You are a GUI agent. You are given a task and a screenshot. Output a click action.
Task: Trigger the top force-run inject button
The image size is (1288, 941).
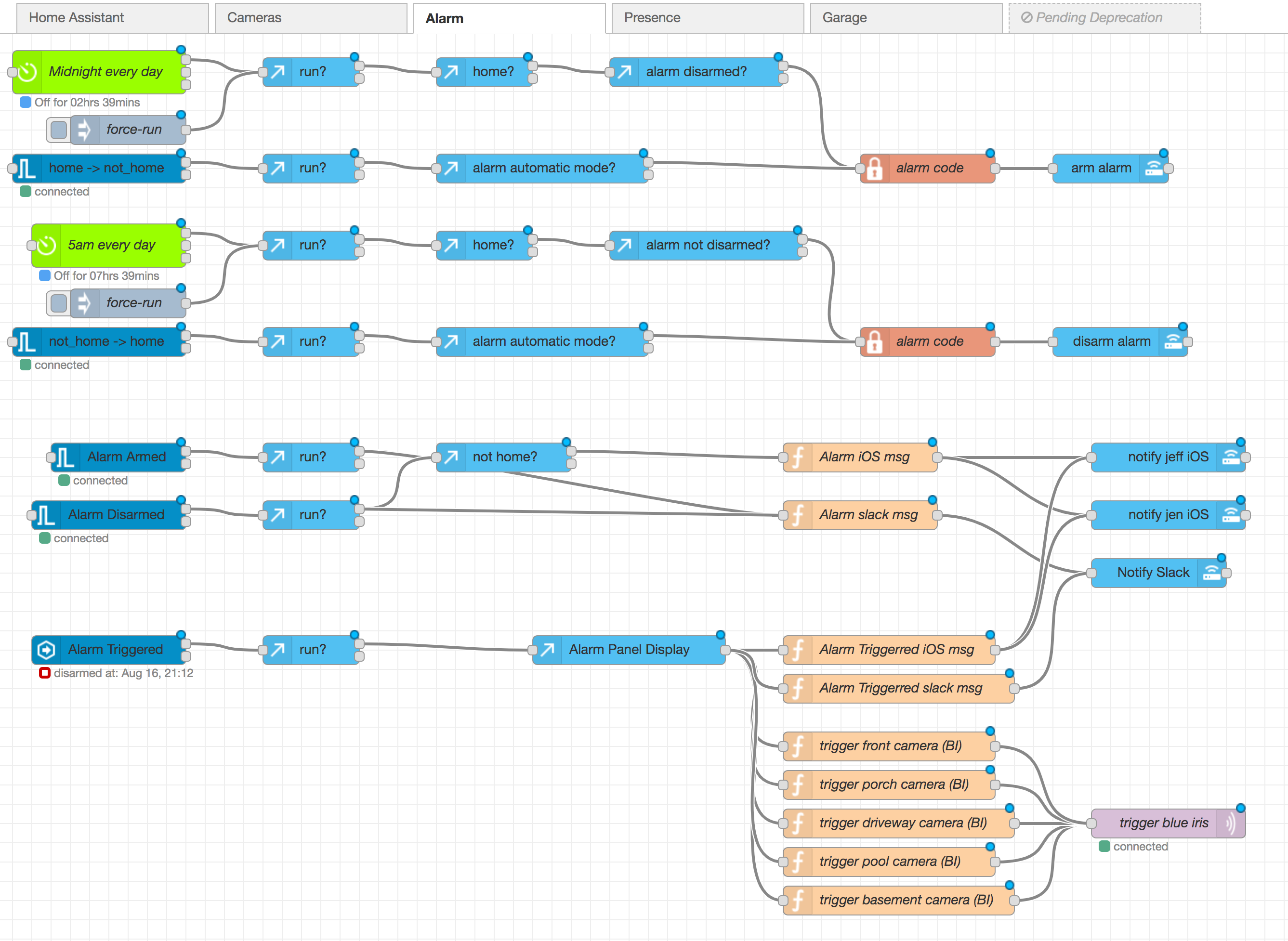[x=58, y=130]
